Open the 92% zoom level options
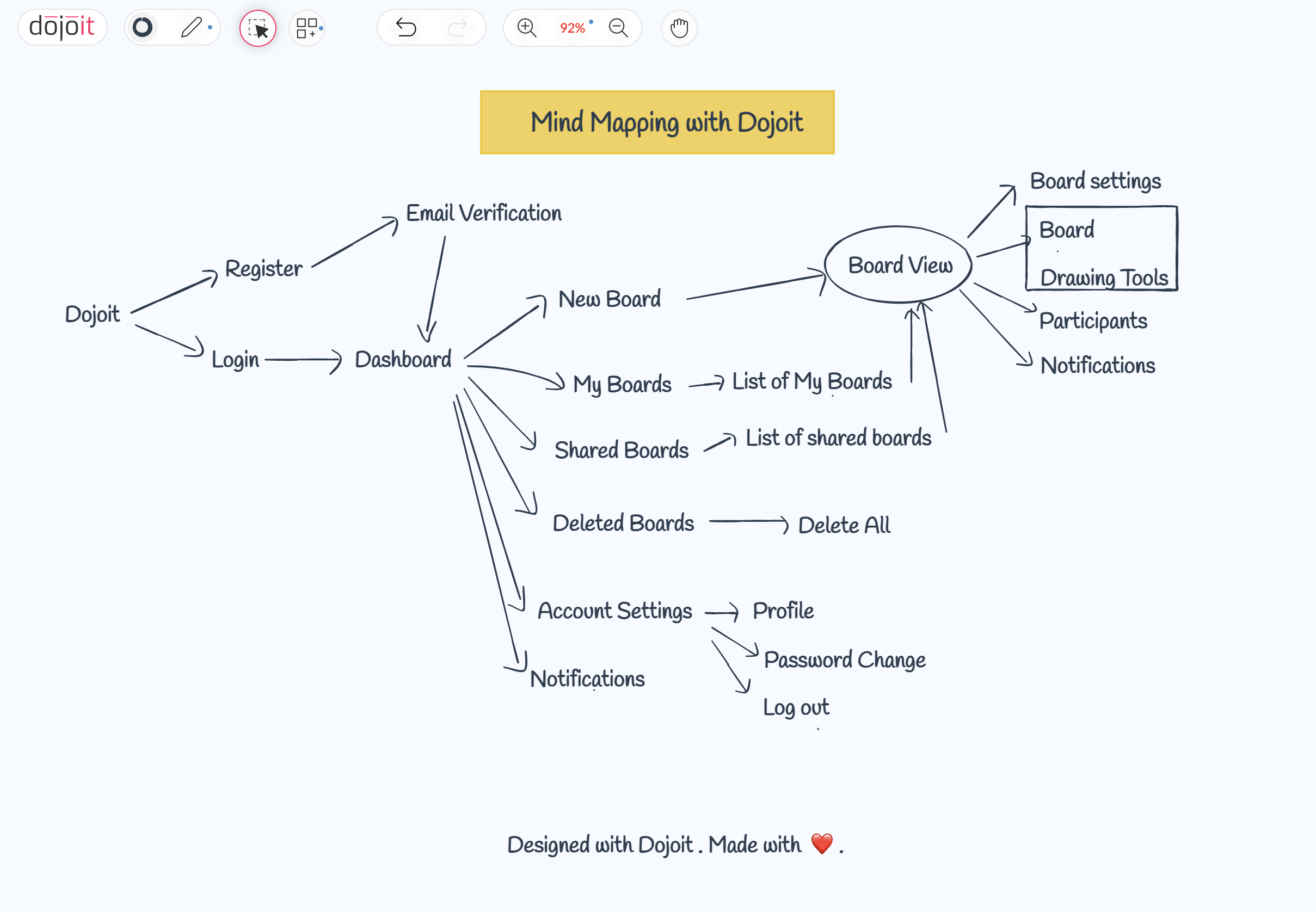The height and width of the screenshot is (912, 1316). tap(572, 28)
